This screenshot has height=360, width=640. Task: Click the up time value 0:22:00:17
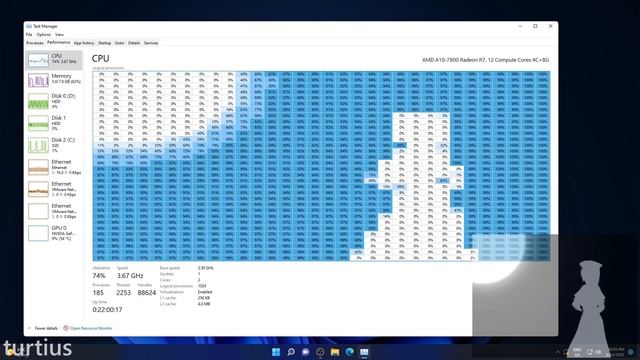point(107,310)
